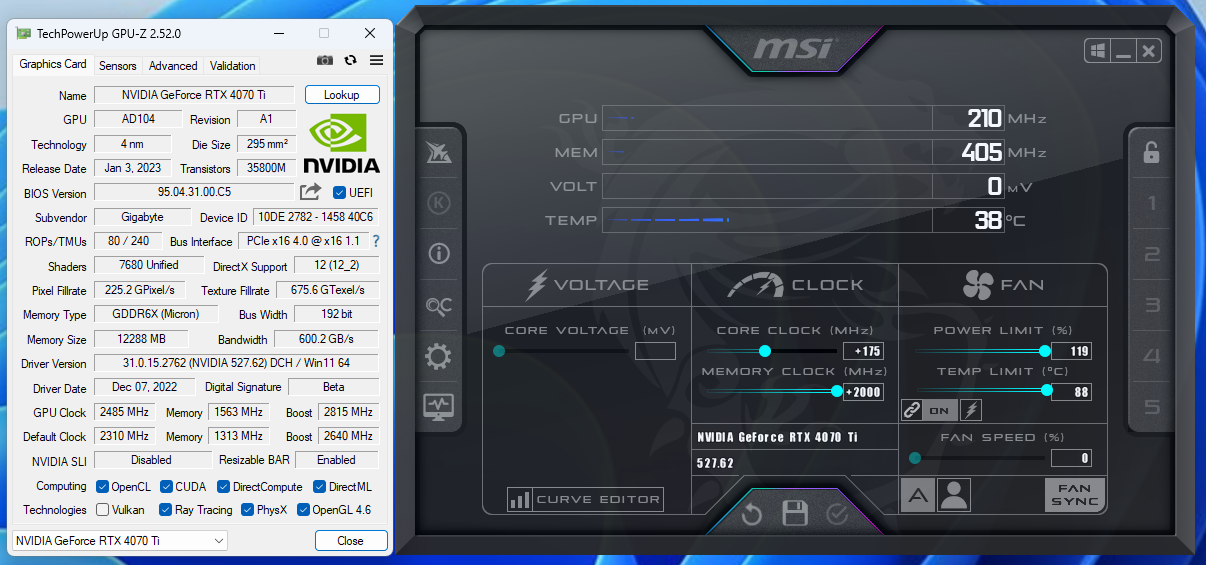Enable the Vulkan checkbox

tap(102, 510)
